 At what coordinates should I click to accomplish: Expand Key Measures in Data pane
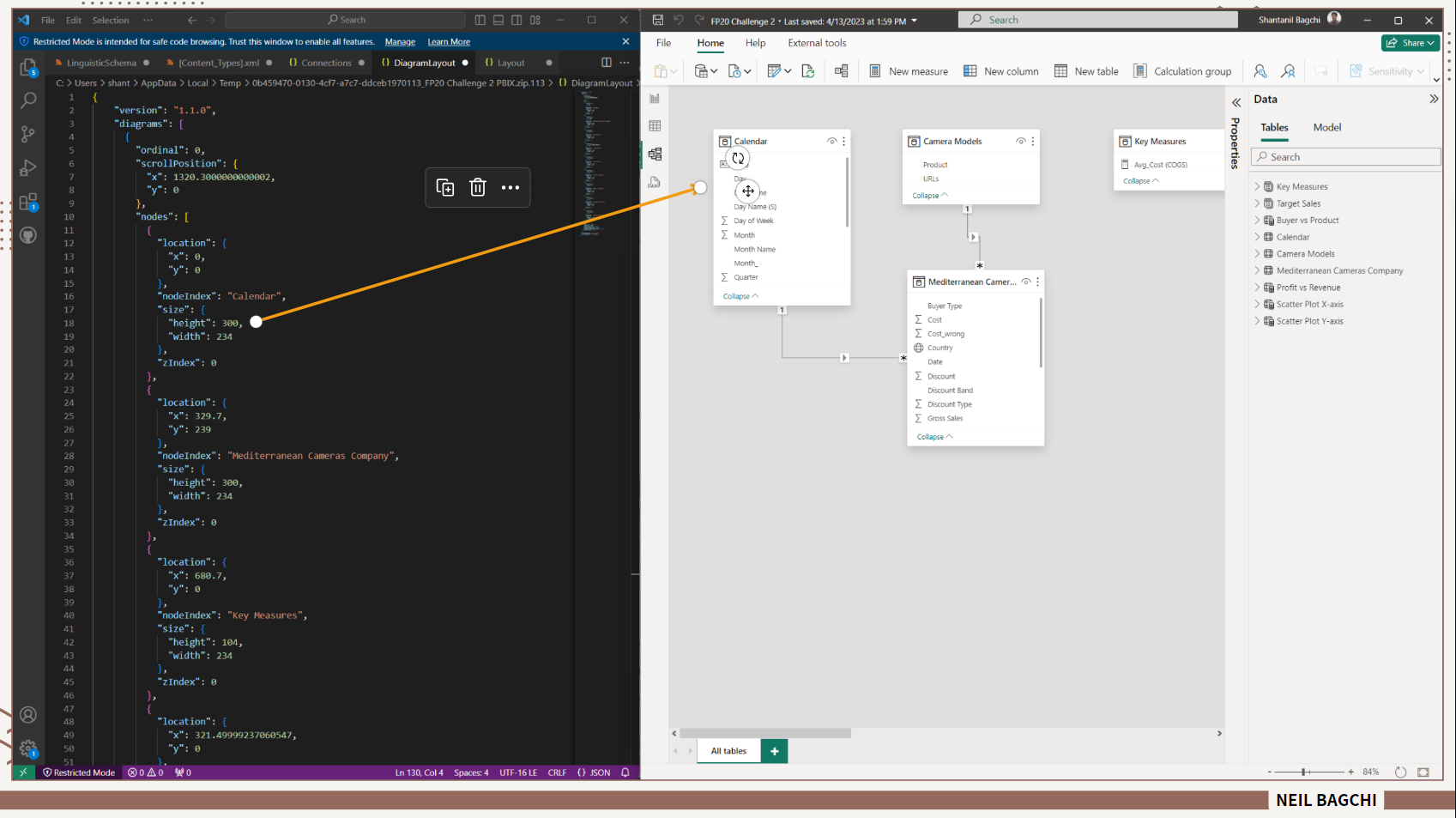coord(1258,186)
